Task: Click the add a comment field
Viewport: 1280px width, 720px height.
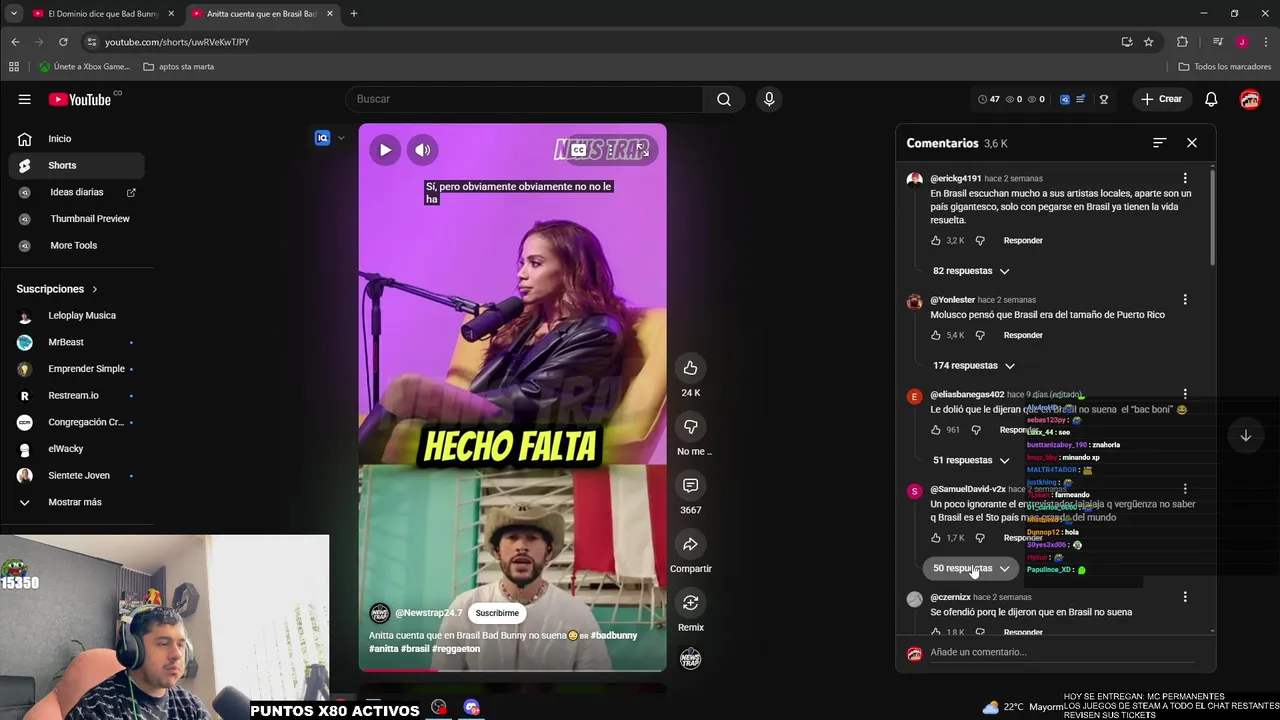Action: tap(1062, 652)
